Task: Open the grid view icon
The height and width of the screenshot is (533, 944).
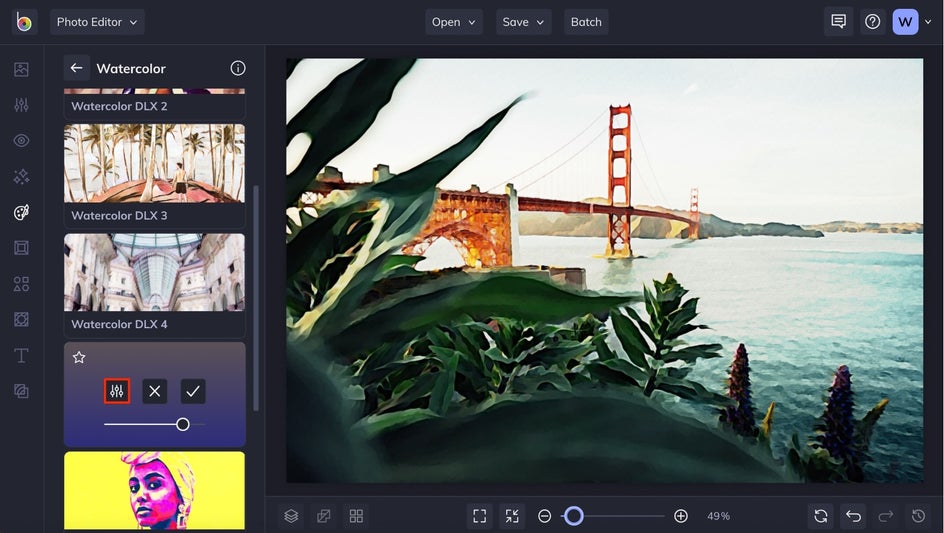Action: [x=356, y=516]
